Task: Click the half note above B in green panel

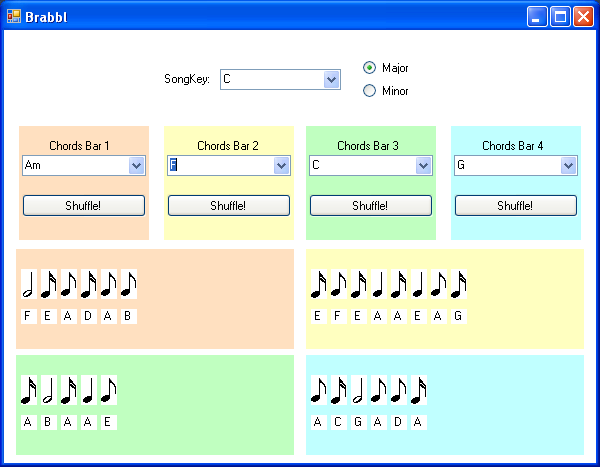Action: click(x=49, y=390)
